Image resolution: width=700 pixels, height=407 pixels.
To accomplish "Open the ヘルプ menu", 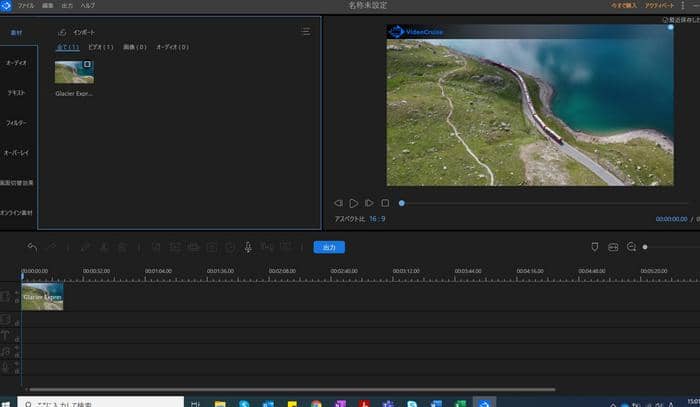I will pyautogui.click(x=88, y=5).
